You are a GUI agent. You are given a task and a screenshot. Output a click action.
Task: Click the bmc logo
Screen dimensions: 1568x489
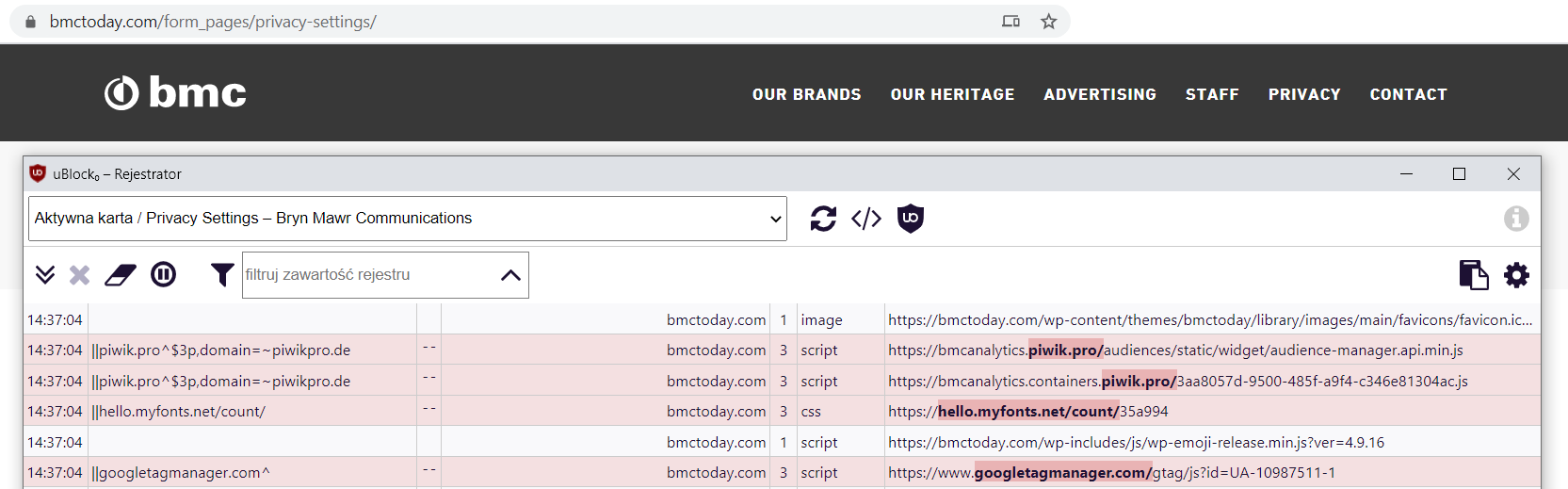tap(175, 92)
